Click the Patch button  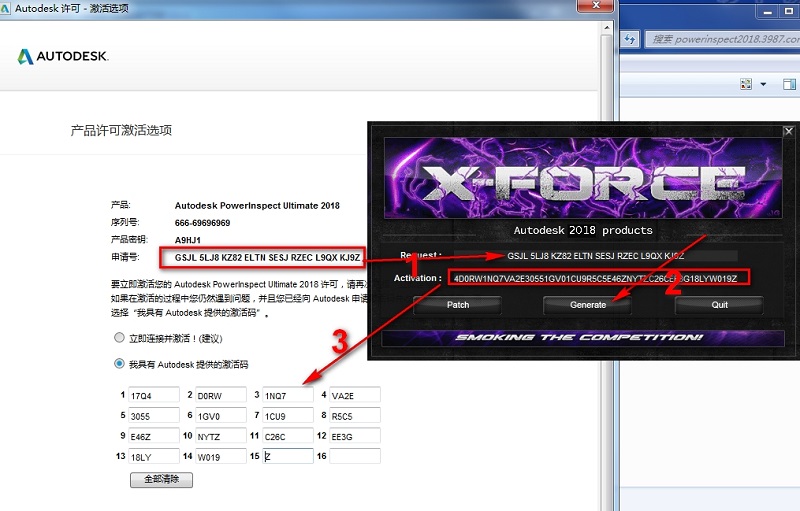point(458,305)
